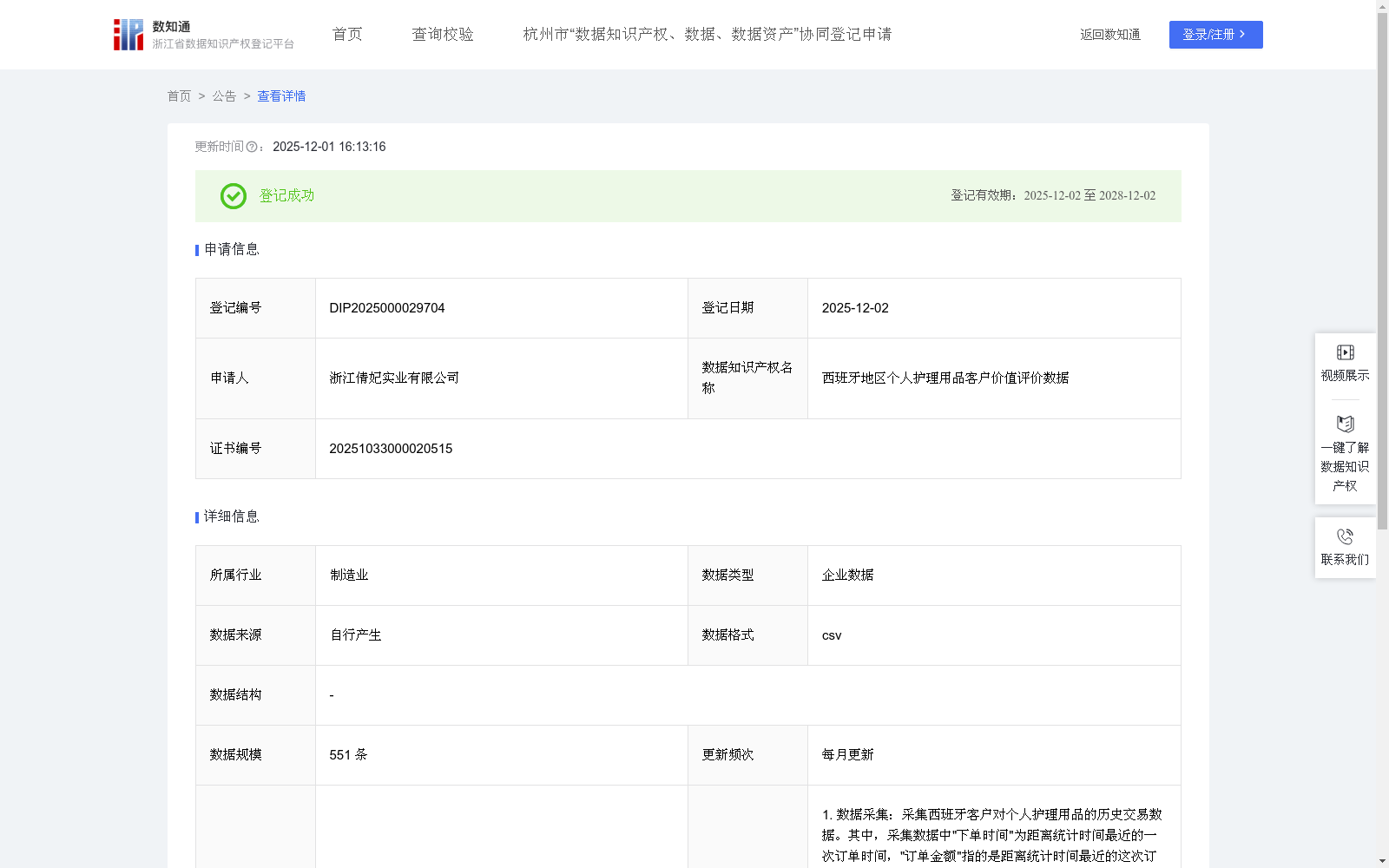Click the 登记日期 value 2025-12-02
1389x868 pixels.
855,308
